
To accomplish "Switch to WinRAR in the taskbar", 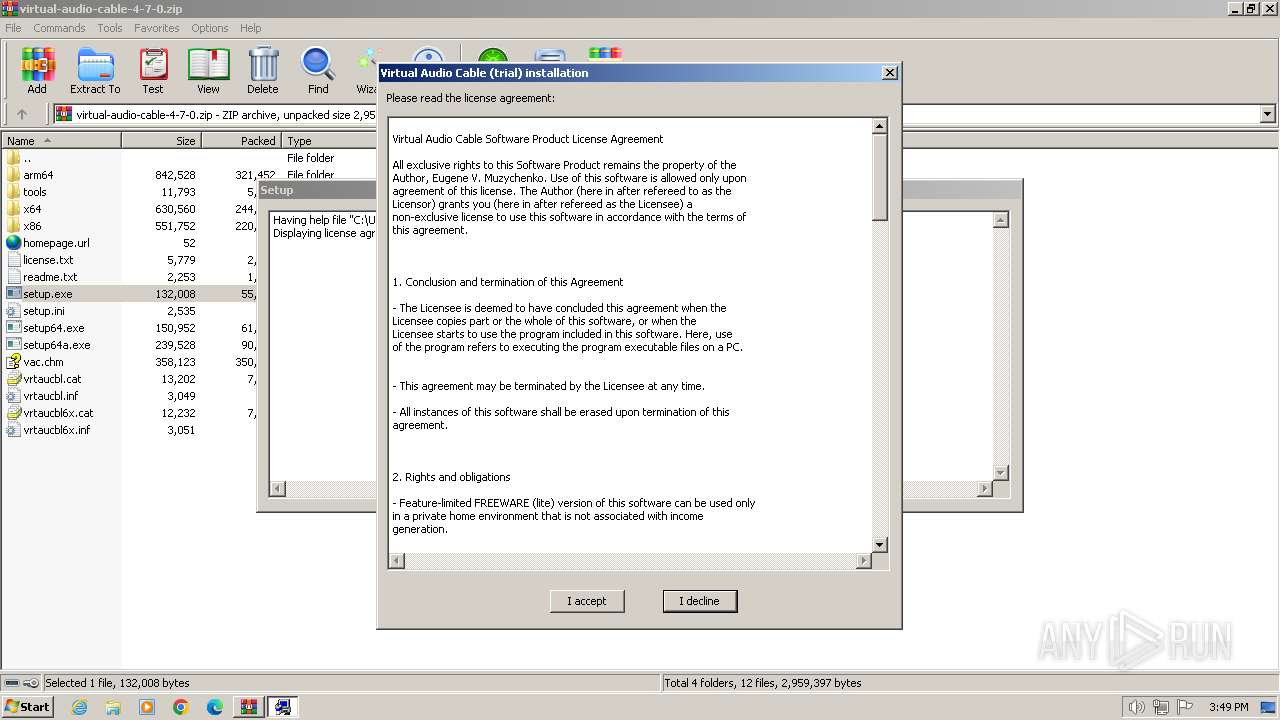I will click(x=249, y=707).
